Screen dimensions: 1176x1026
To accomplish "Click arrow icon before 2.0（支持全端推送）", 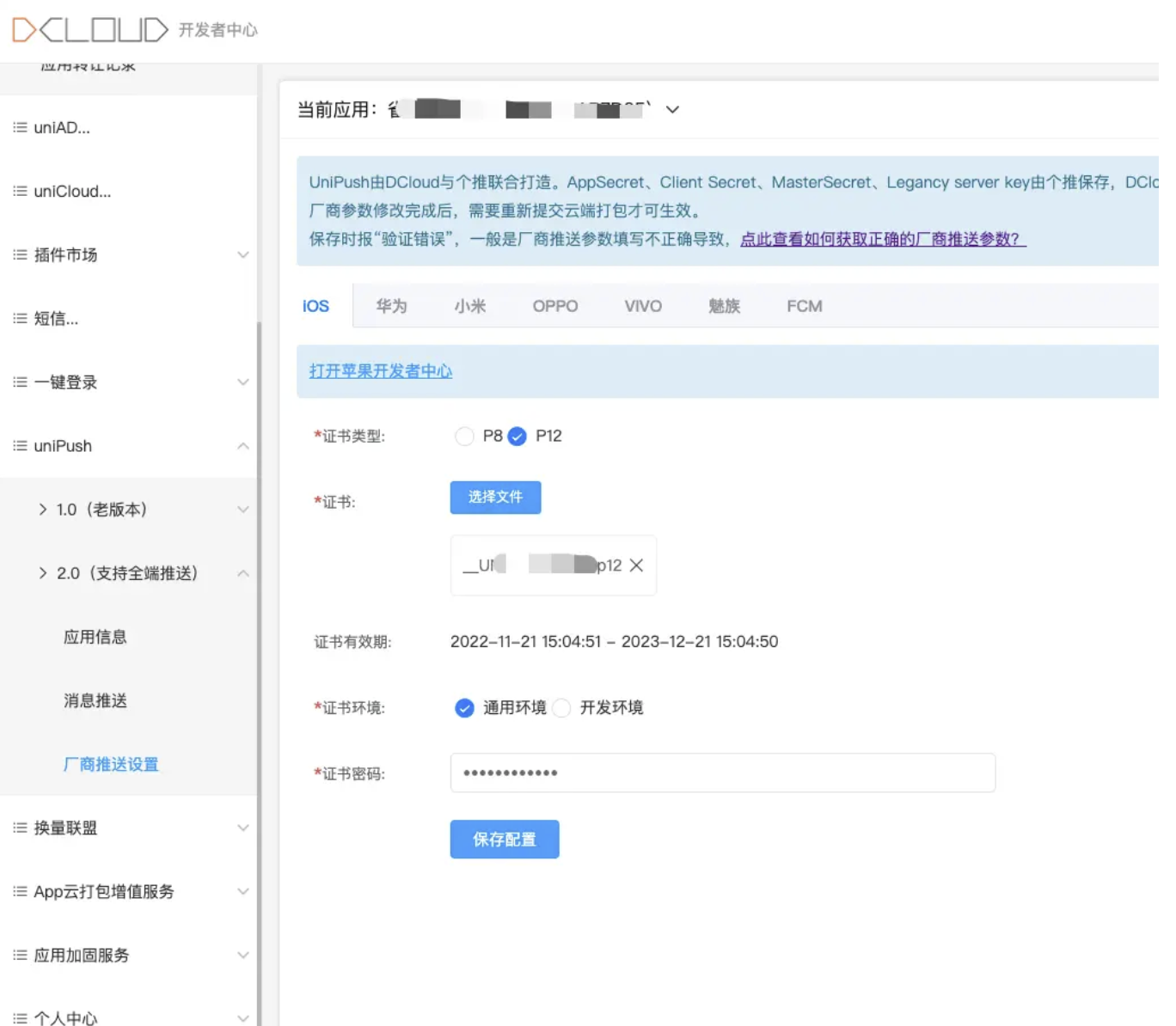I will click(x=43, y=573).
